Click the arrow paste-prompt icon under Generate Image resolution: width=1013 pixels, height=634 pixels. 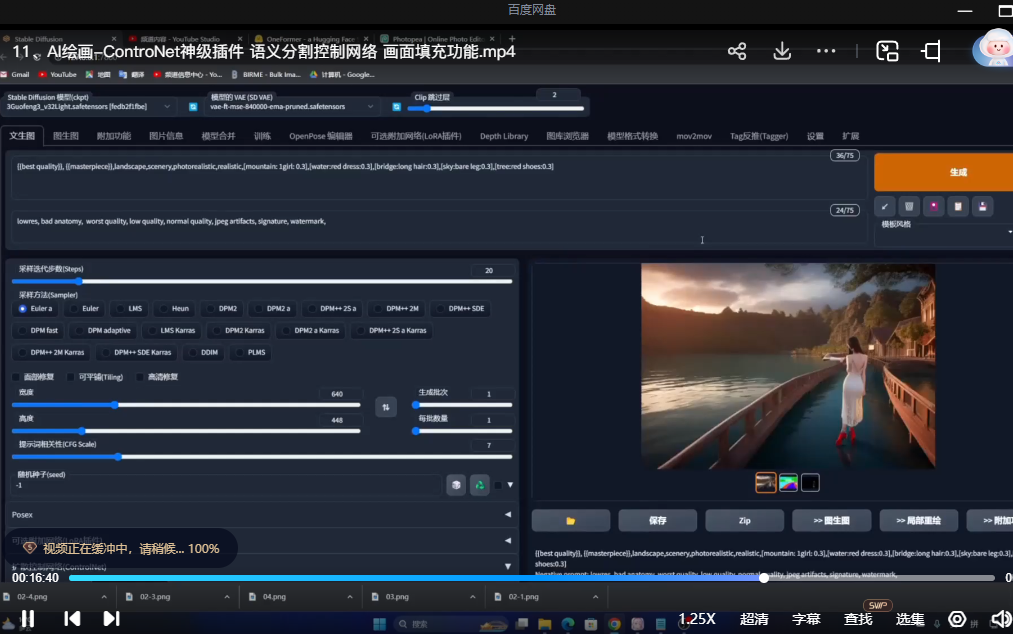tap(884, 206)
